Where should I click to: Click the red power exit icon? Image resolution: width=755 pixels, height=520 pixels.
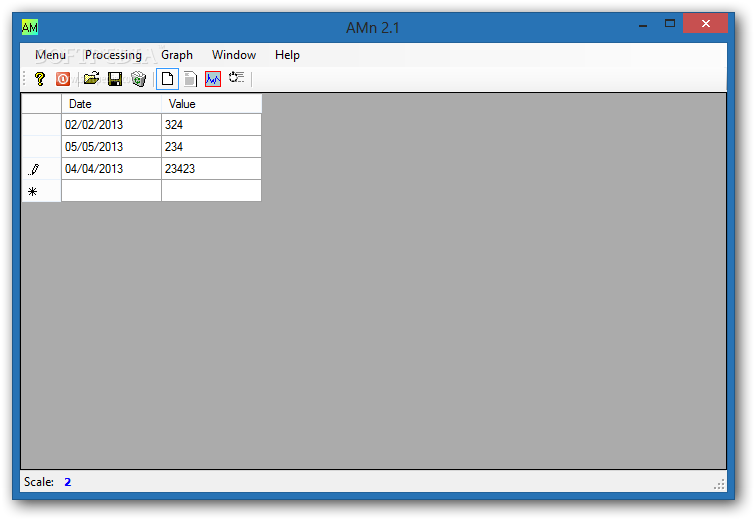(63, 78)
